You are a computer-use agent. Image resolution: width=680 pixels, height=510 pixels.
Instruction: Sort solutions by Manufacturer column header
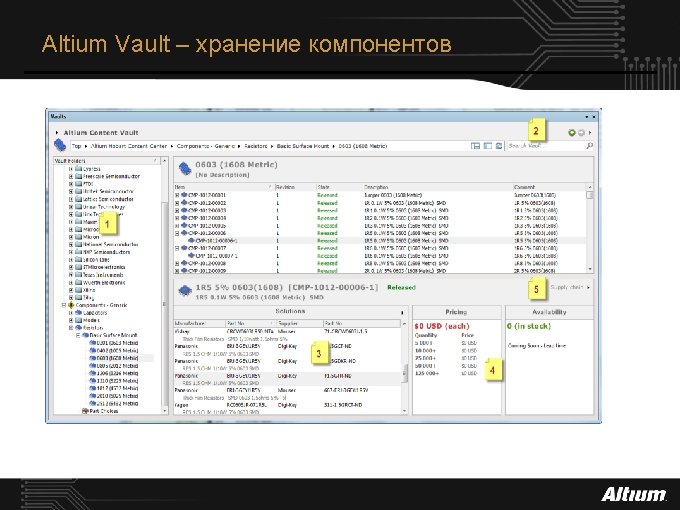tap(199, 324)
